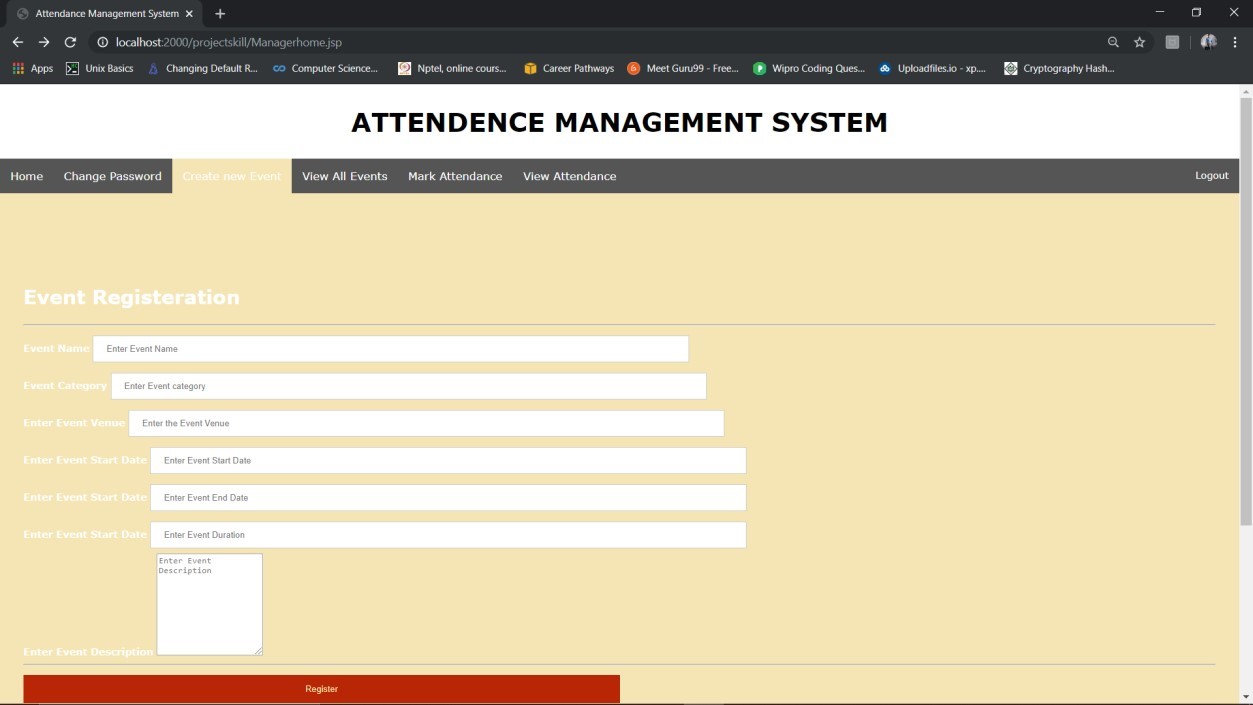Open the Computer Science... bookmark
The height and width of the screenshot is (705, 1253).
[x=325, y=69]
